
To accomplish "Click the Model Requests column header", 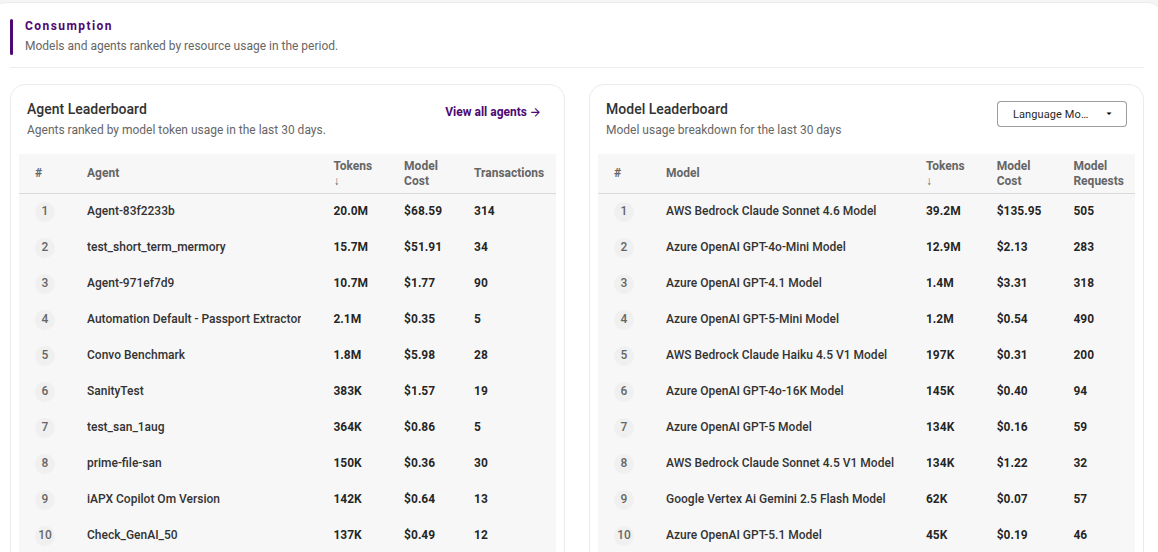I will pyautogui.click(x=1098, y=172).
